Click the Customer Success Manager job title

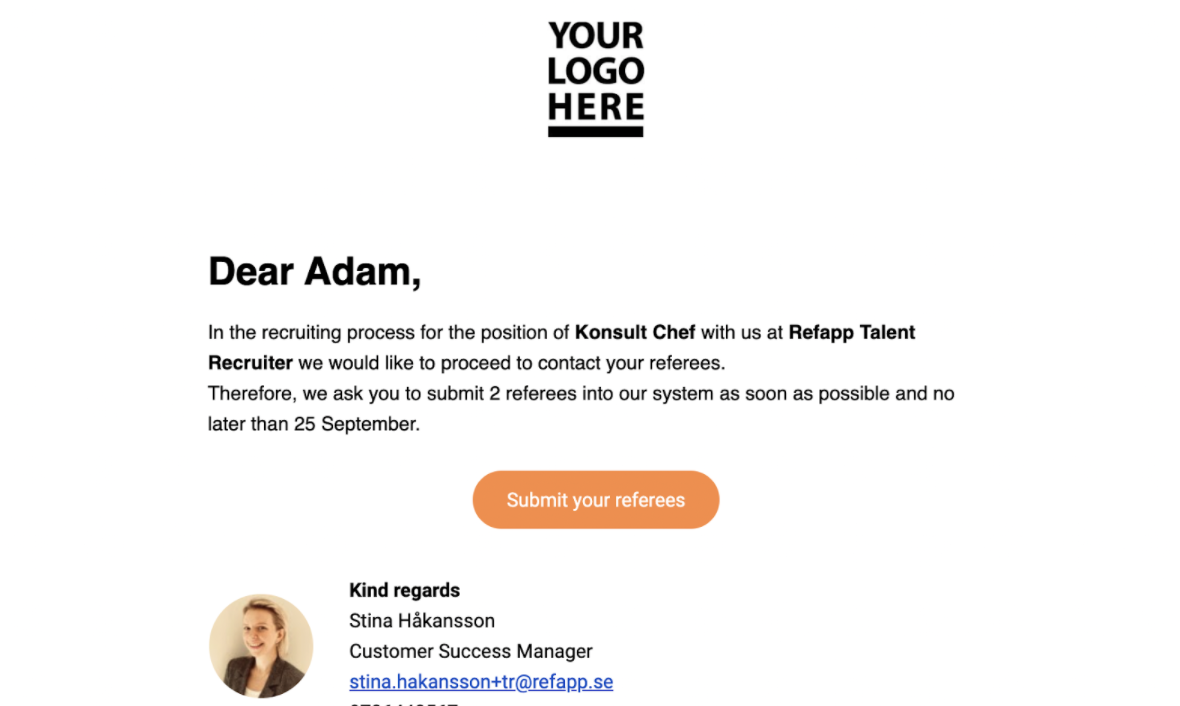pos(470,651)
